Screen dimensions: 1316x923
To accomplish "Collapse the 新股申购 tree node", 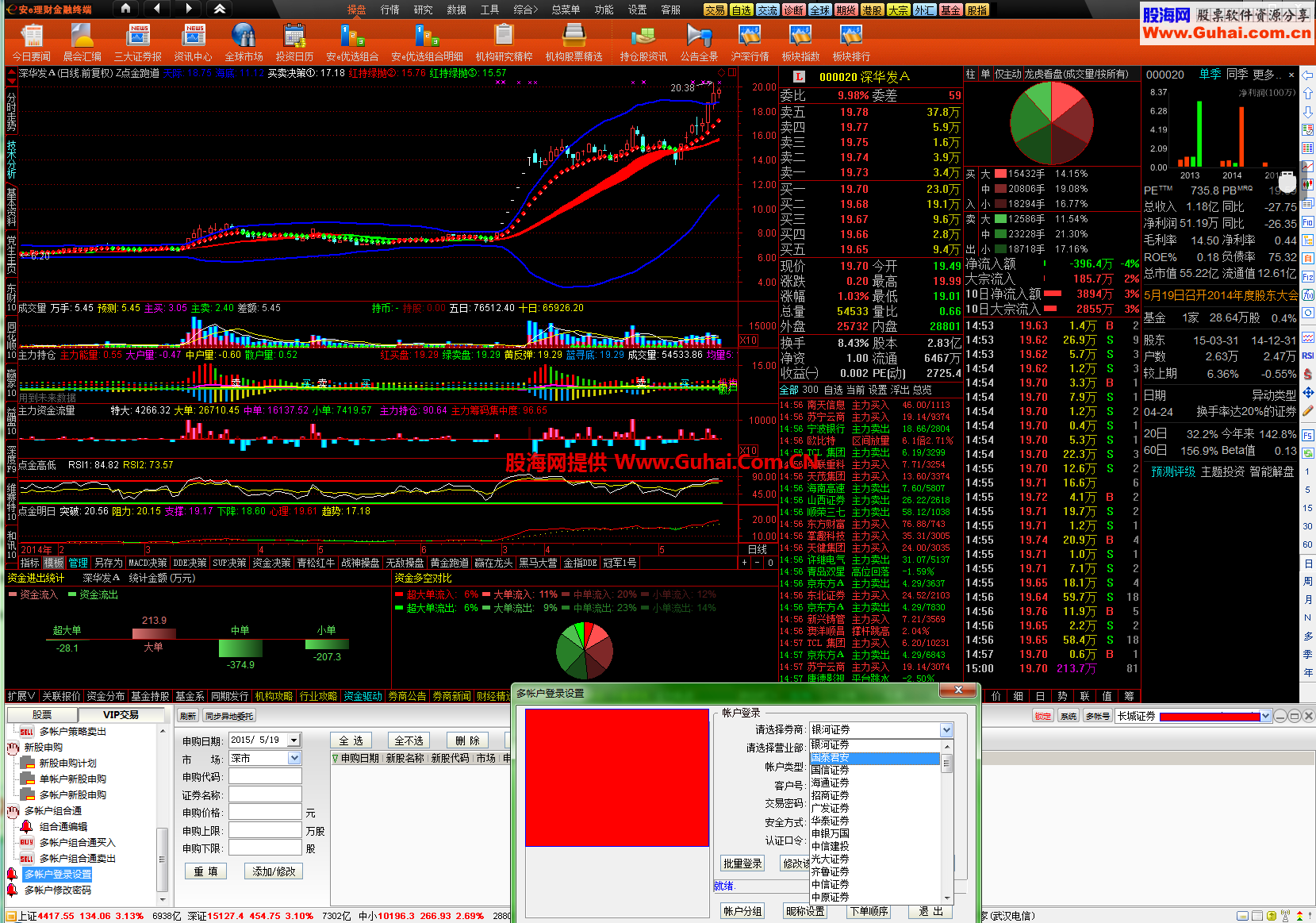I will [x=13, y=747].
